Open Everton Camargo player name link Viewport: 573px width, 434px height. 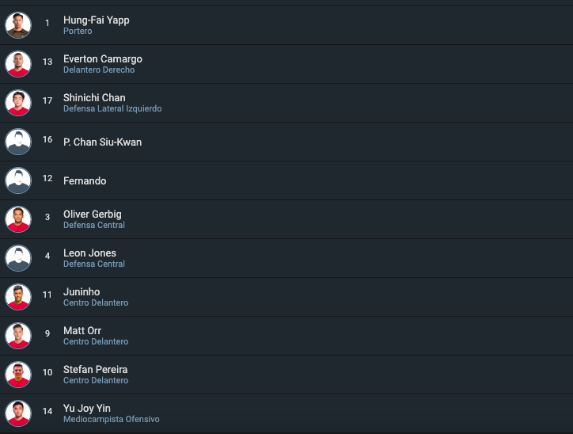[103, 59]
